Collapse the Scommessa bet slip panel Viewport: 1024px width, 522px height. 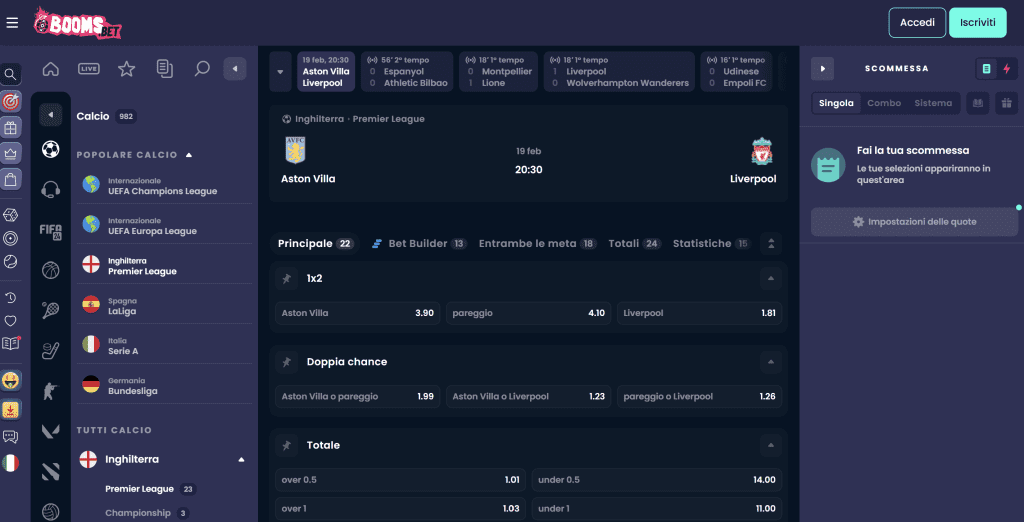tap(822, 69)
